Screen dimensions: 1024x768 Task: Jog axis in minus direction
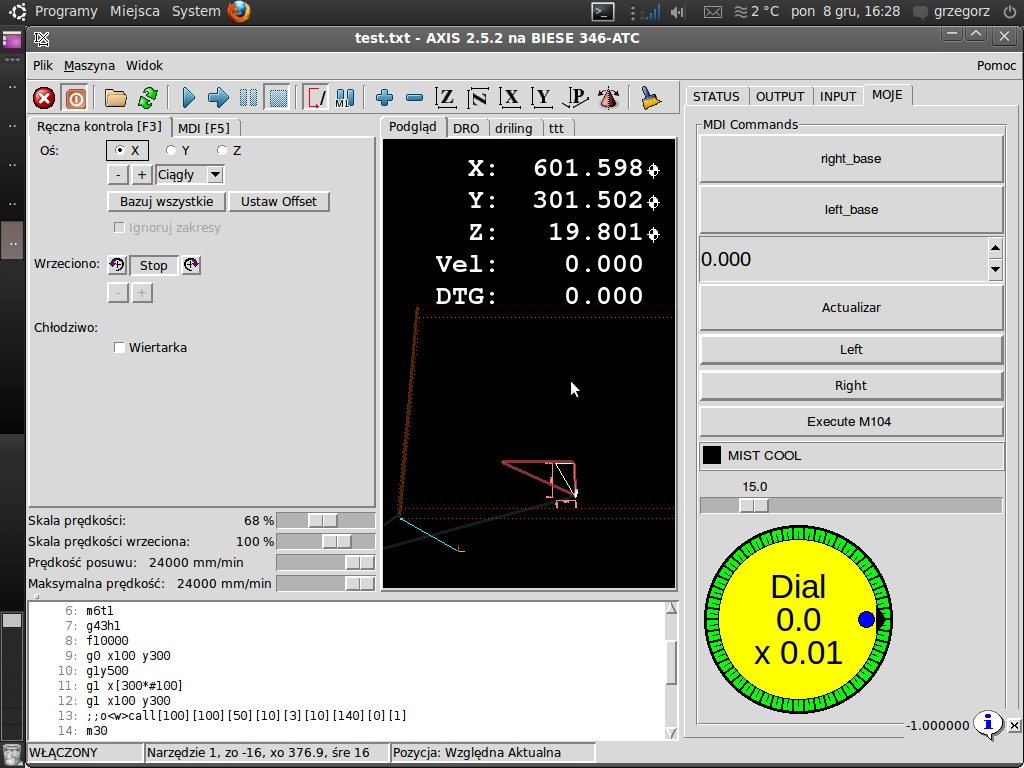point(118,175)
